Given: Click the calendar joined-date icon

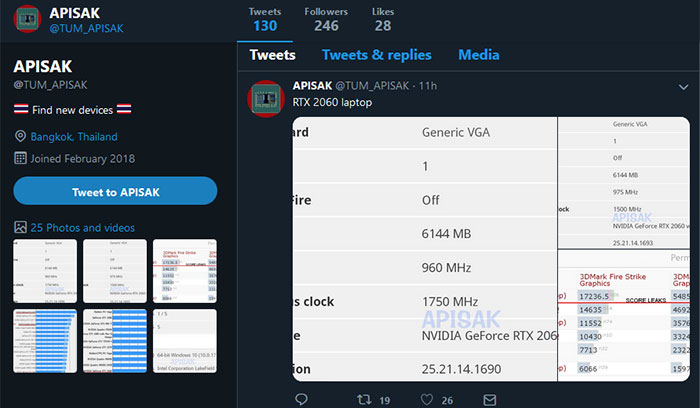Looking at the screenshot, I should (20, 158).
